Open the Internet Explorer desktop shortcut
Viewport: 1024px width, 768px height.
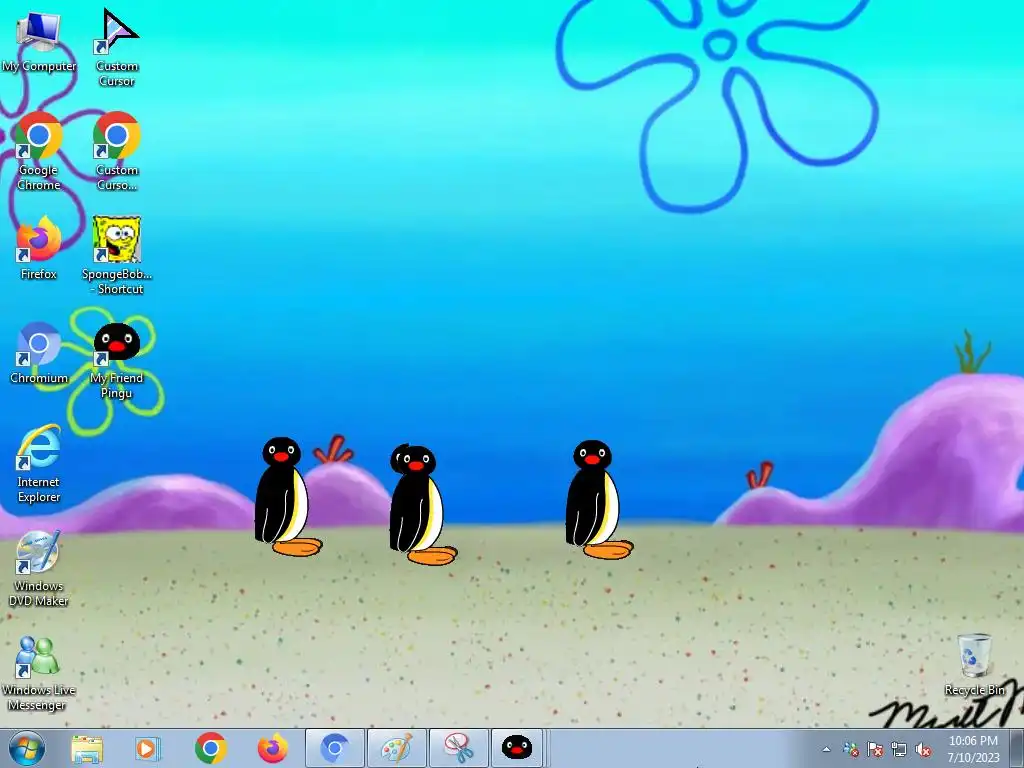39,464
